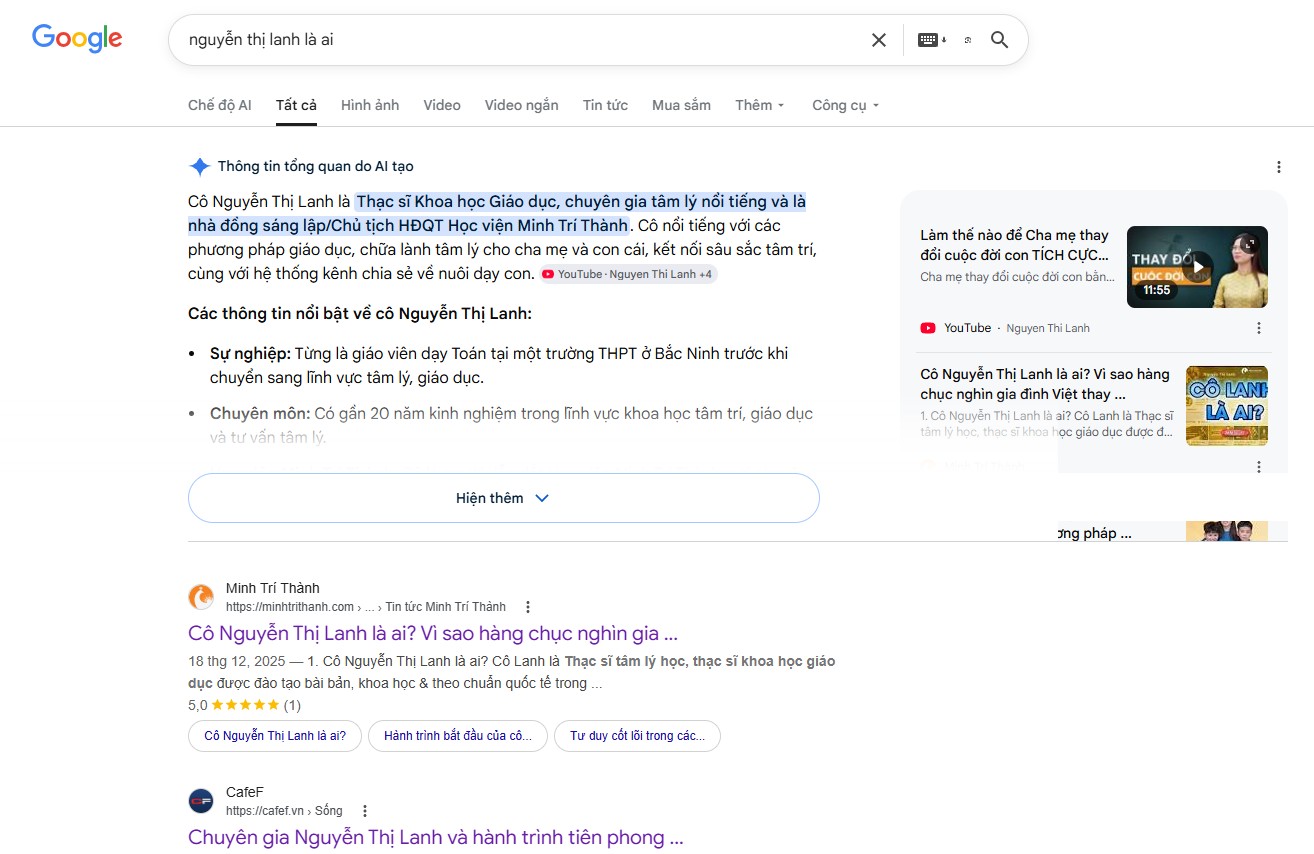
Task: Open AI overview three-dot options menu
Action: pyautogui.click(x=1279, y=167)
